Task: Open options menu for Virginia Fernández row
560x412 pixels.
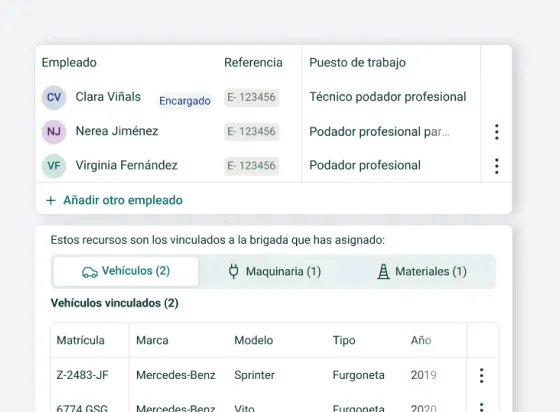Action: (496, 166)
